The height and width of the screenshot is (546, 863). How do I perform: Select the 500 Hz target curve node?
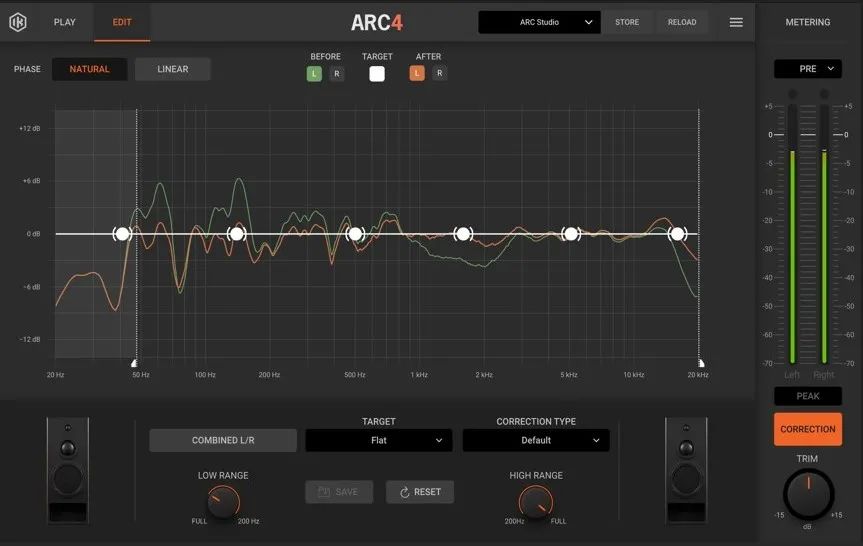click(x=355, y=234)
